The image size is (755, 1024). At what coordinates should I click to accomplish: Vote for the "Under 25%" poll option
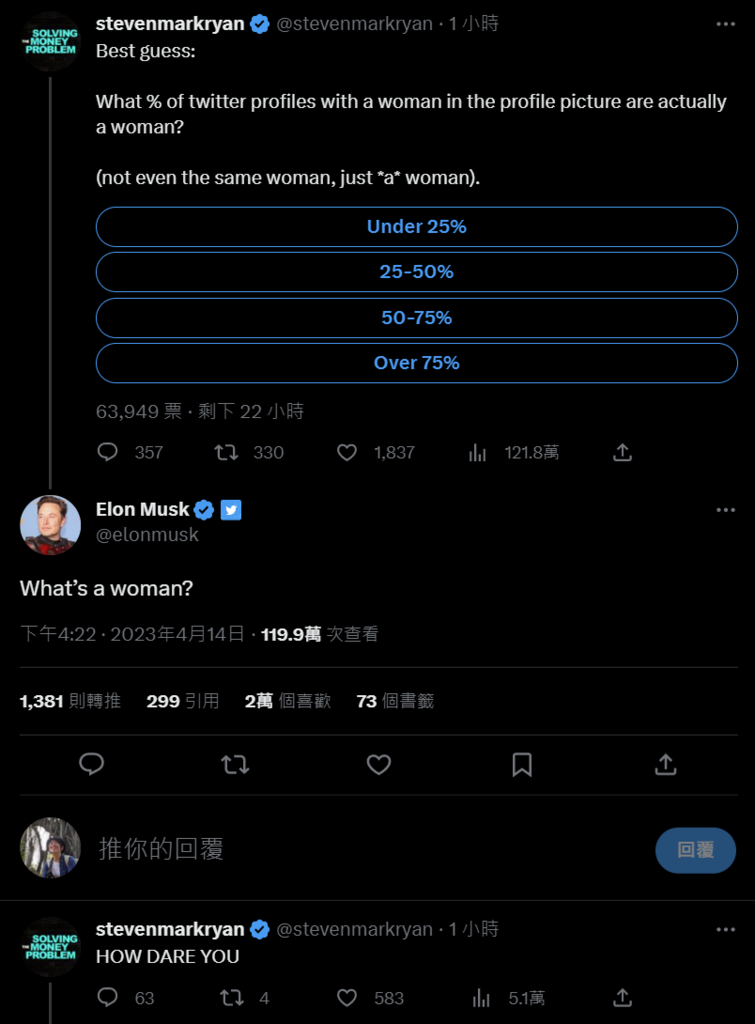[x=416, y=227]
